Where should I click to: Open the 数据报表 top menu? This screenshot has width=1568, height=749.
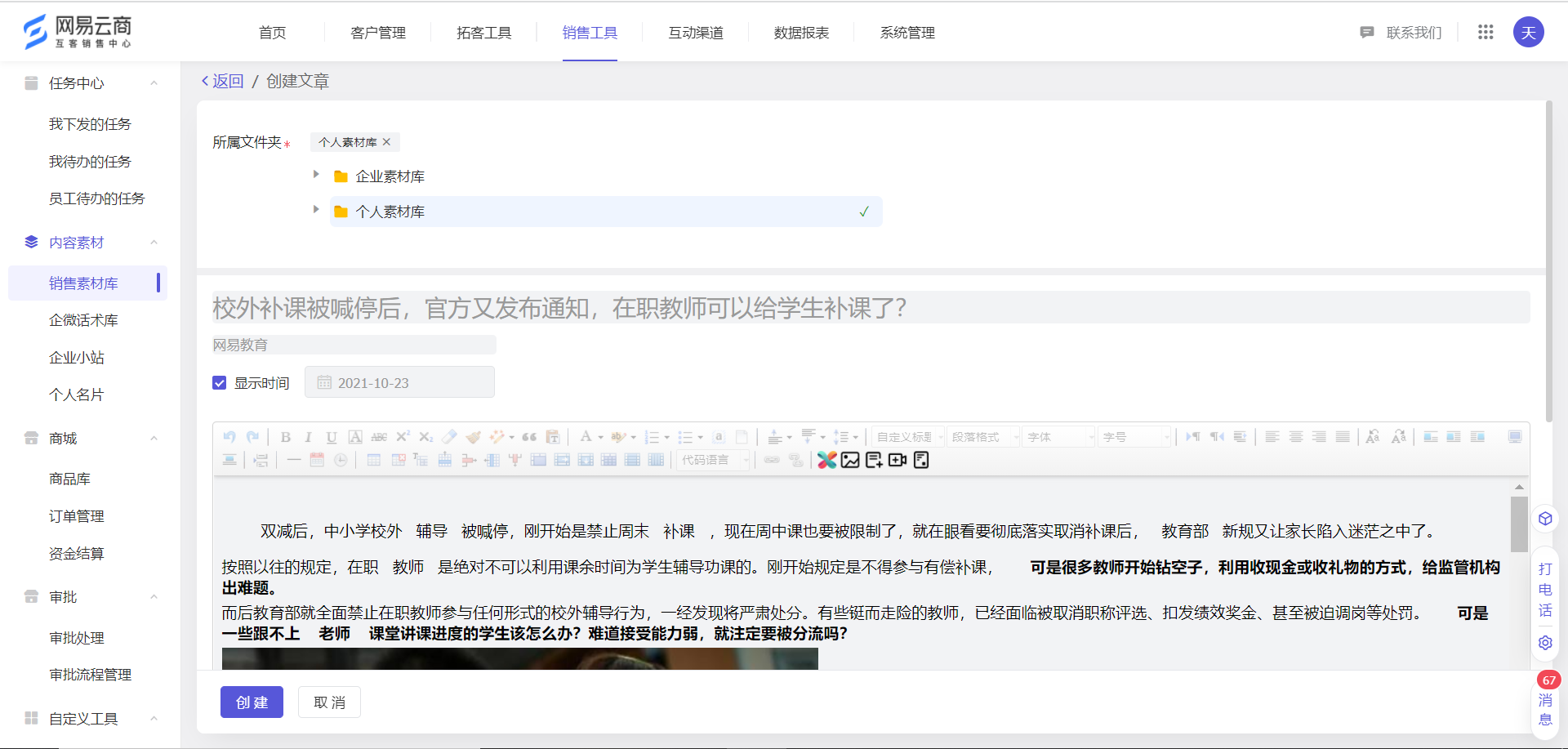801,33
